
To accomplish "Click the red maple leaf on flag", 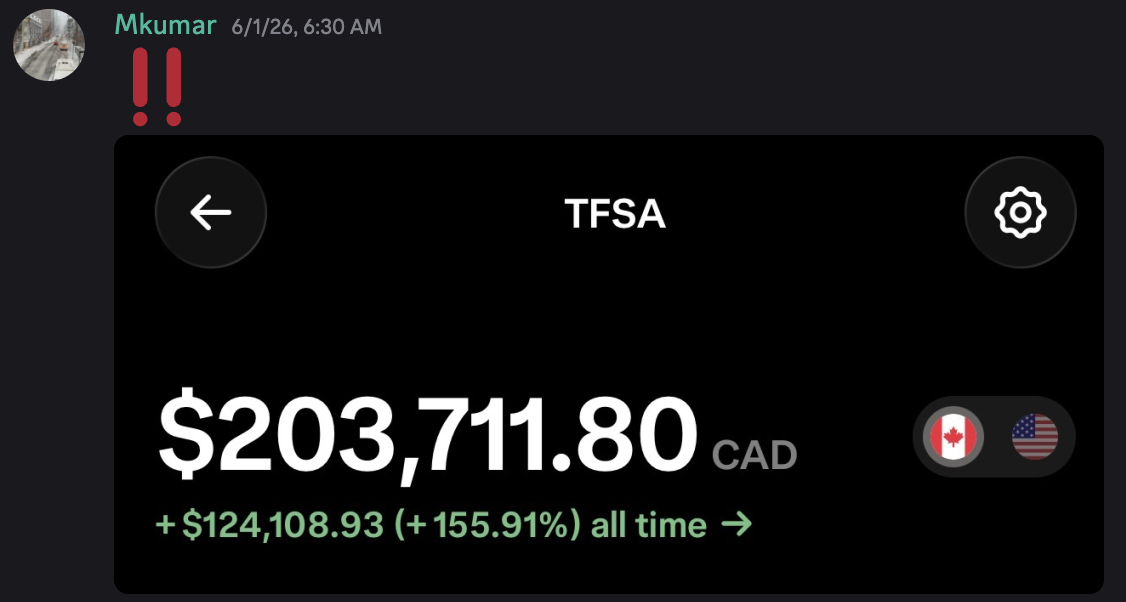I will click(953, 437).
